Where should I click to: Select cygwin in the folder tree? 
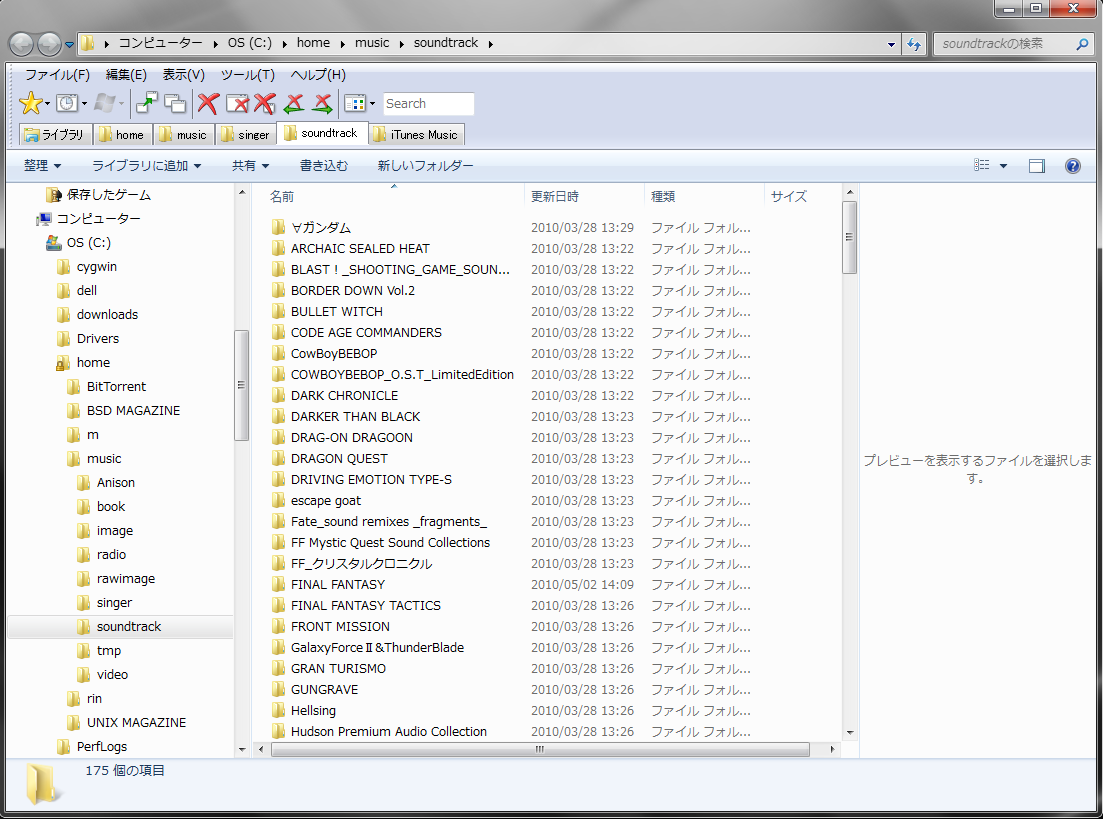pyautogui.click(x=96, y=267)
